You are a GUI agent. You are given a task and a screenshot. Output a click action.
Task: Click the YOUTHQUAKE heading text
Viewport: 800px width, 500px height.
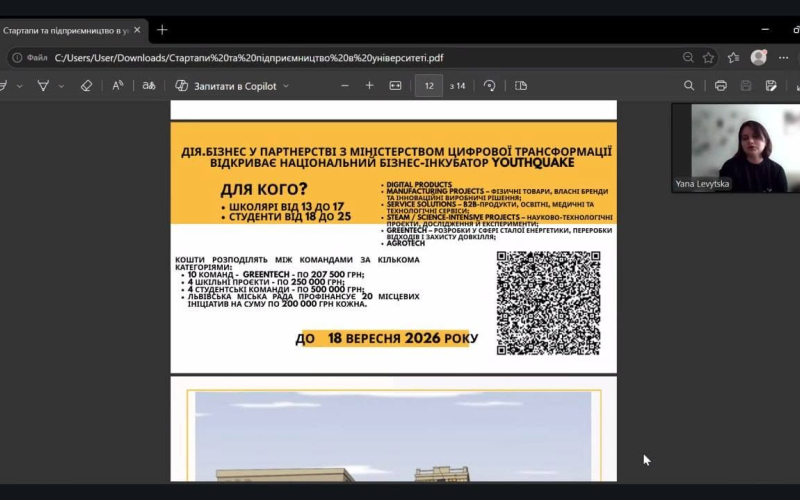click(533, 163)
